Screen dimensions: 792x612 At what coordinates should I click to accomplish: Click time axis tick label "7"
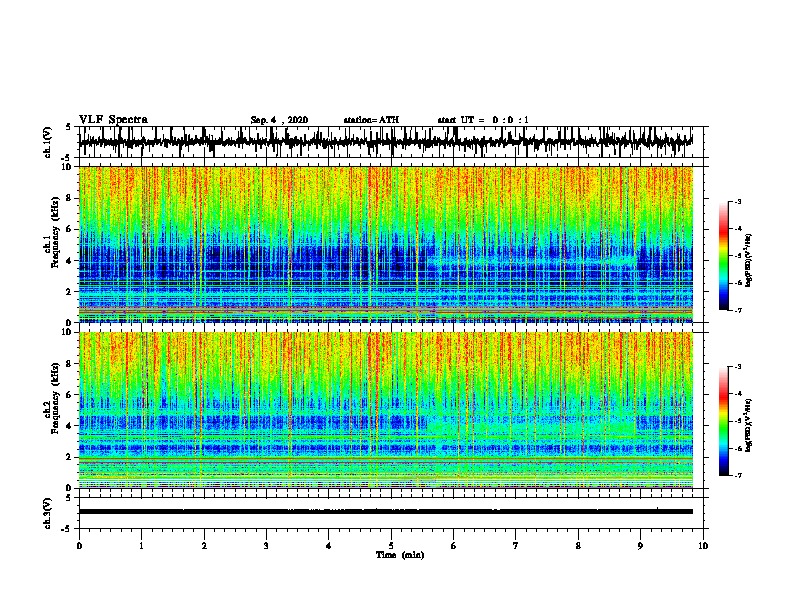[x=516, y=546]
